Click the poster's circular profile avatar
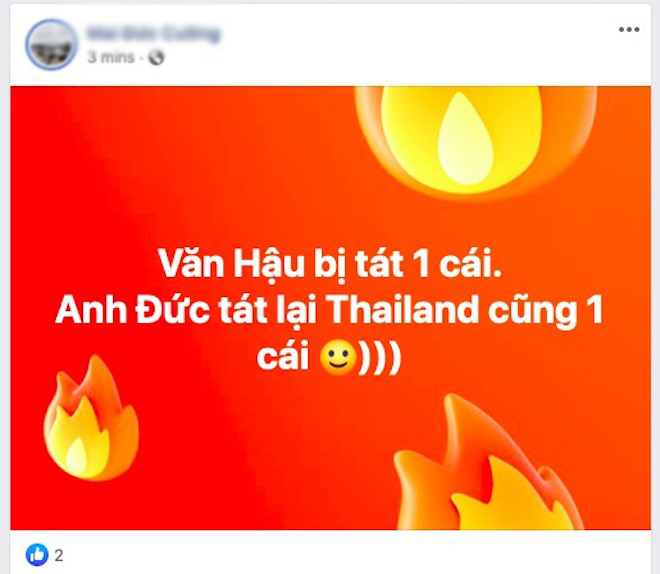 pyautogui.click(x=51, y=44)
